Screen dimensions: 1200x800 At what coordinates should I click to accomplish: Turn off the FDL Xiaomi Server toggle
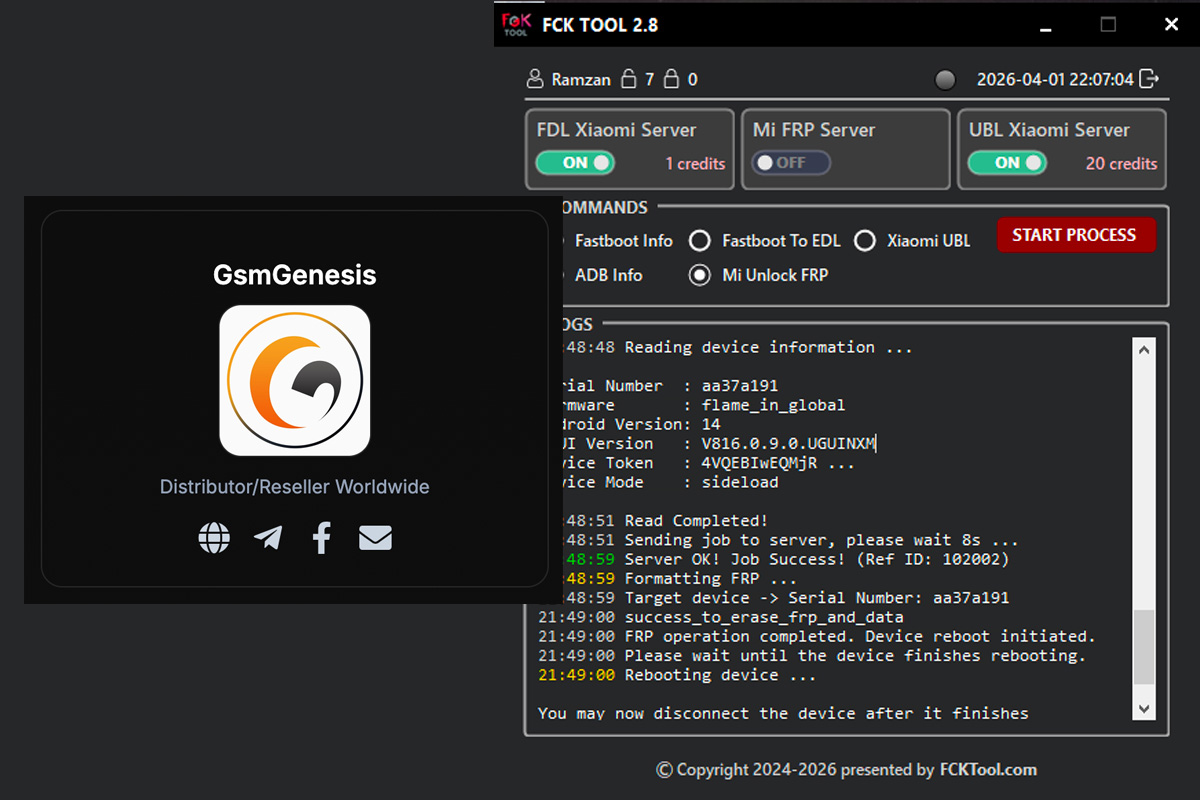[575, 163]
